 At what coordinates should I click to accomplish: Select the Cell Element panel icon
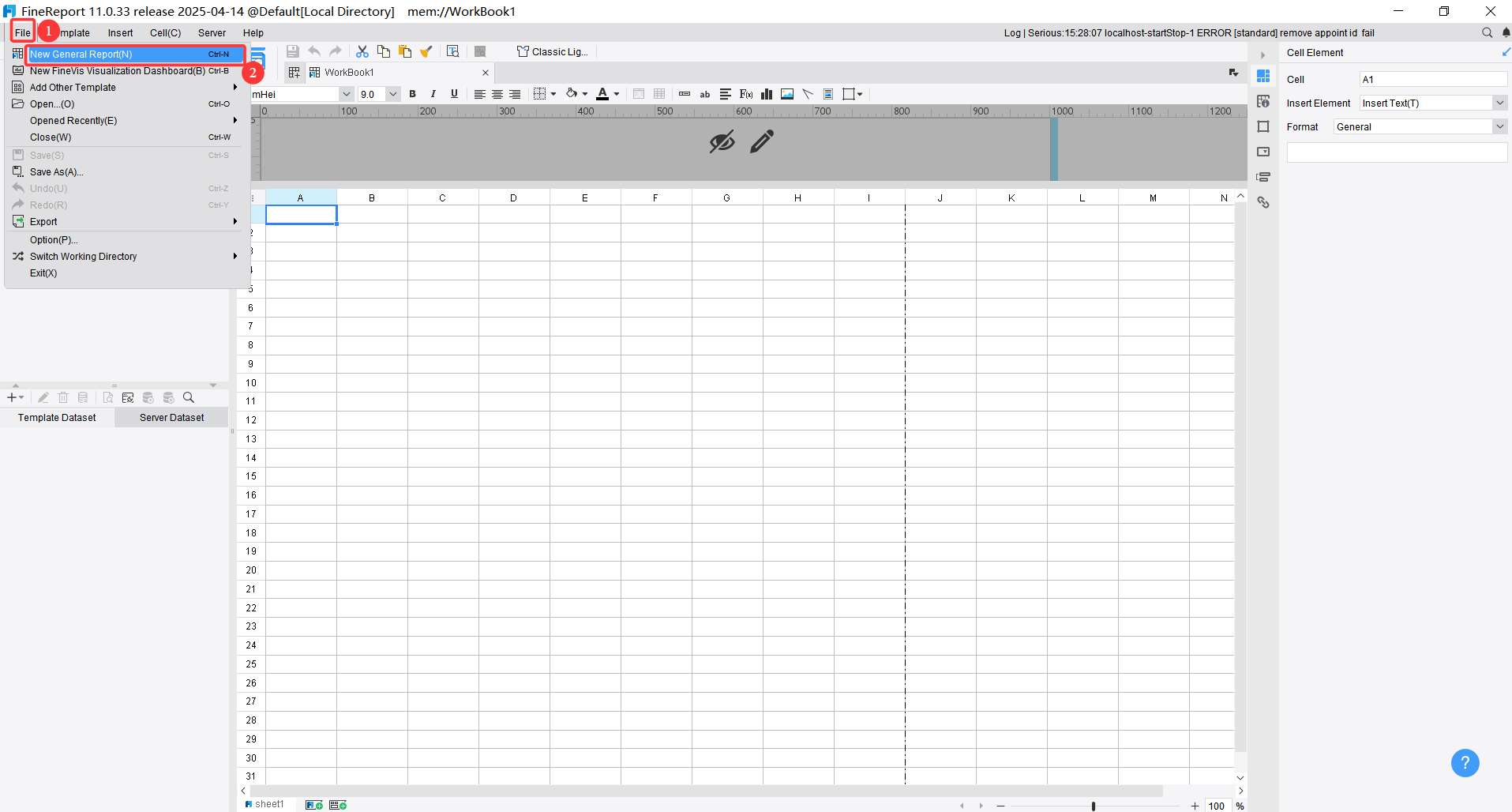(x=1264, y=76)
